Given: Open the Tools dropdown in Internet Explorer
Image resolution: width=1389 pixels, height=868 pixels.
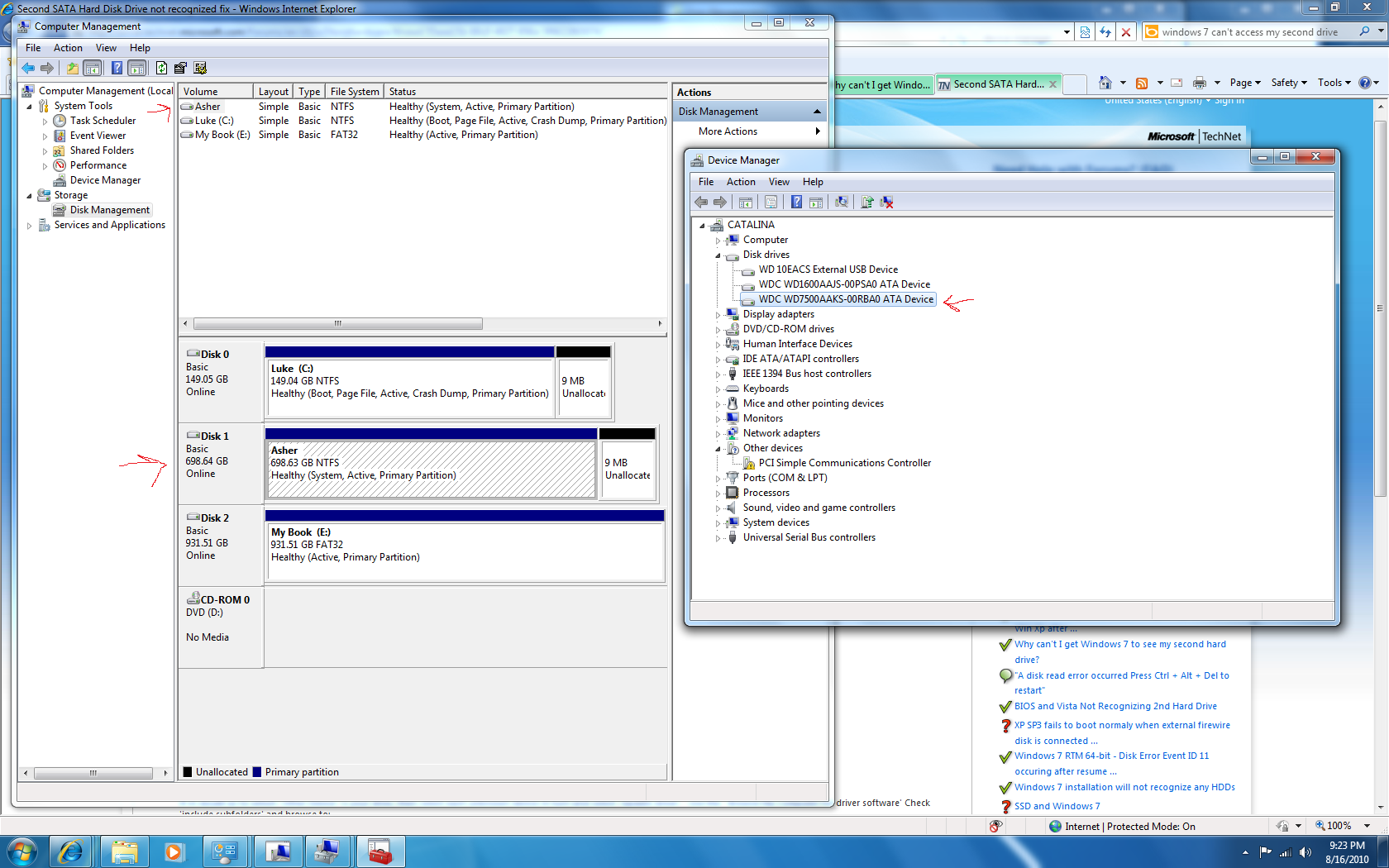Looking at the screenshot, I should (1334, 83).
